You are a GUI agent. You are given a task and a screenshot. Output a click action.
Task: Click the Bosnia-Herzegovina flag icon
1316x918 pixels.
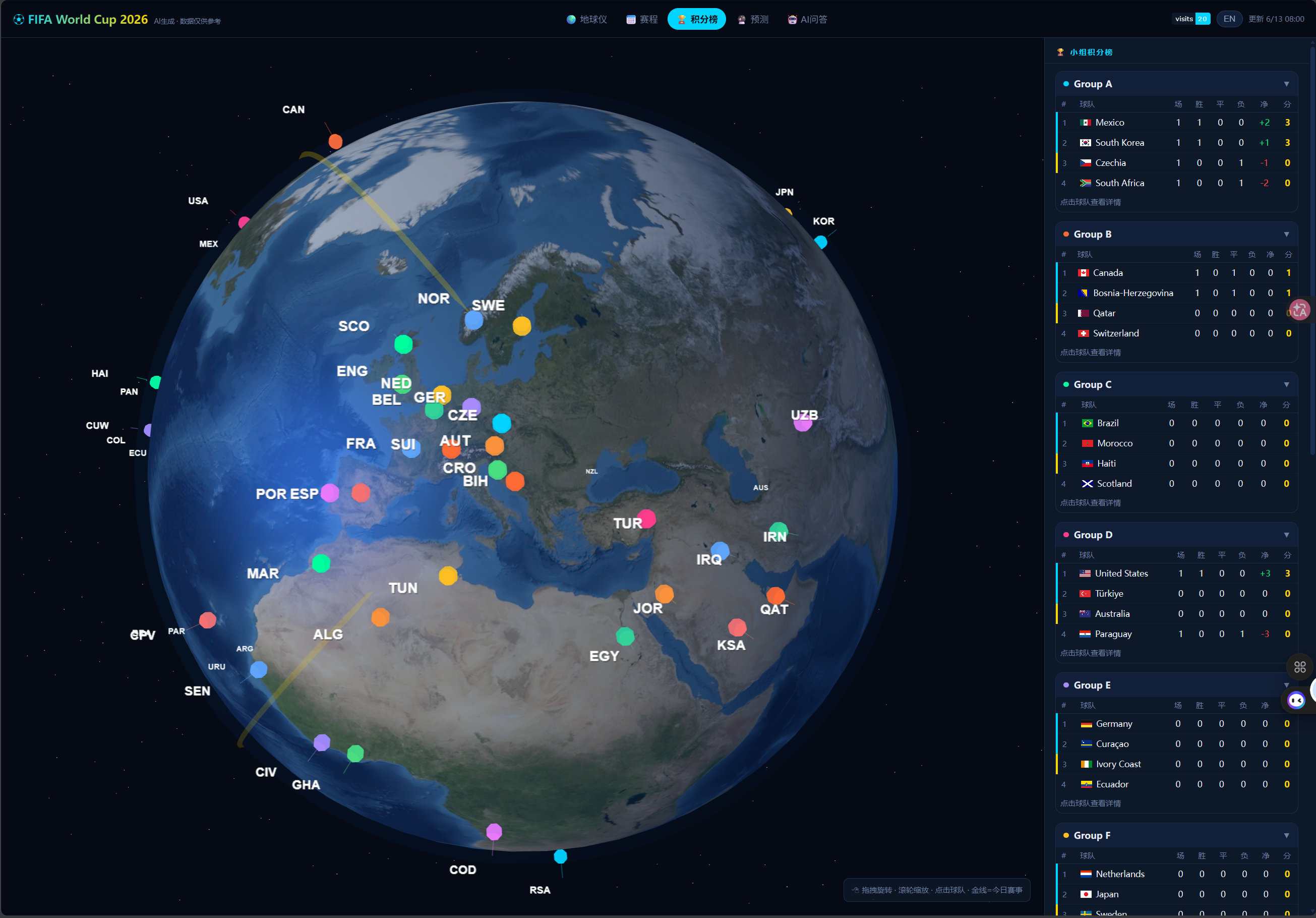pyautogui.click(x=1083, y=293)
